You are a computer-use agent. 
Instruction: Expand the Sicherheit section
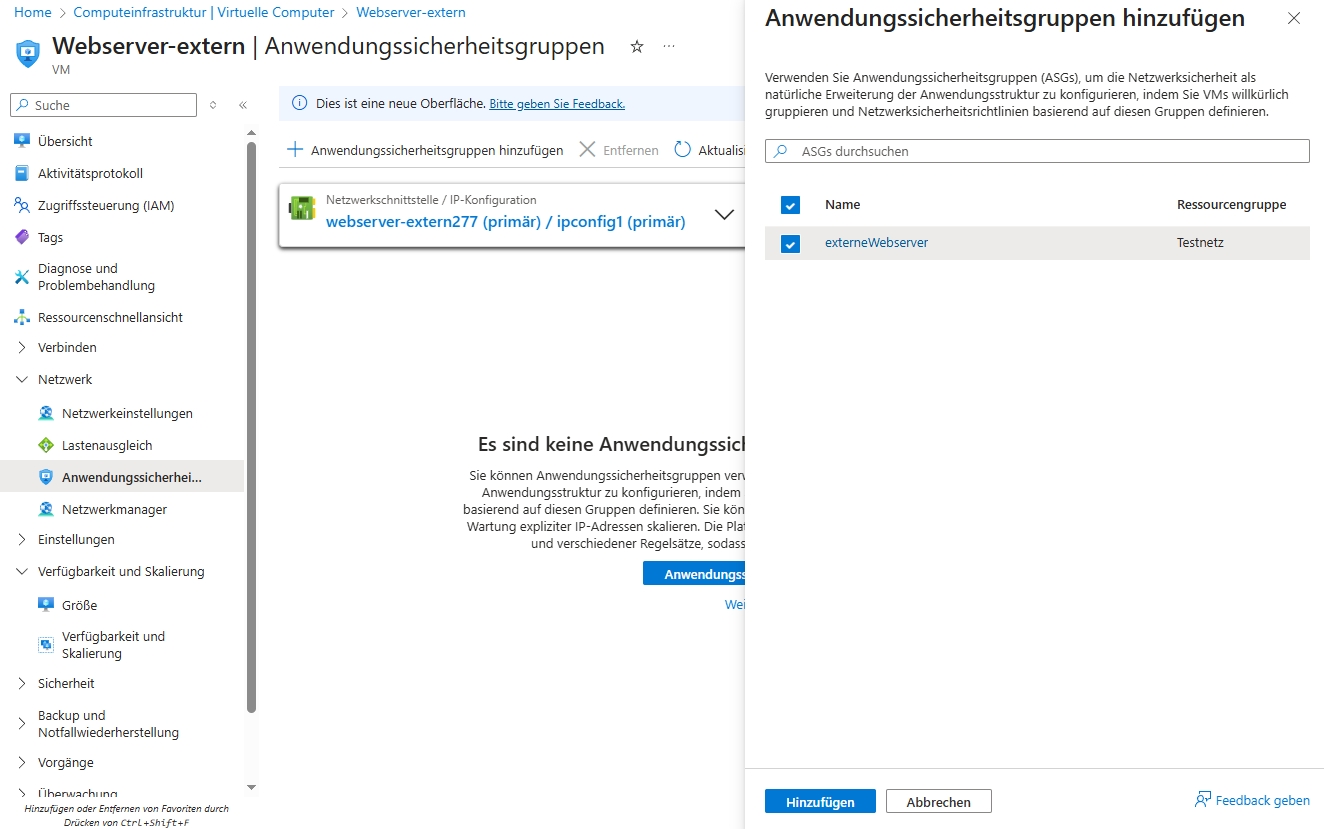(x=66, y=683)
